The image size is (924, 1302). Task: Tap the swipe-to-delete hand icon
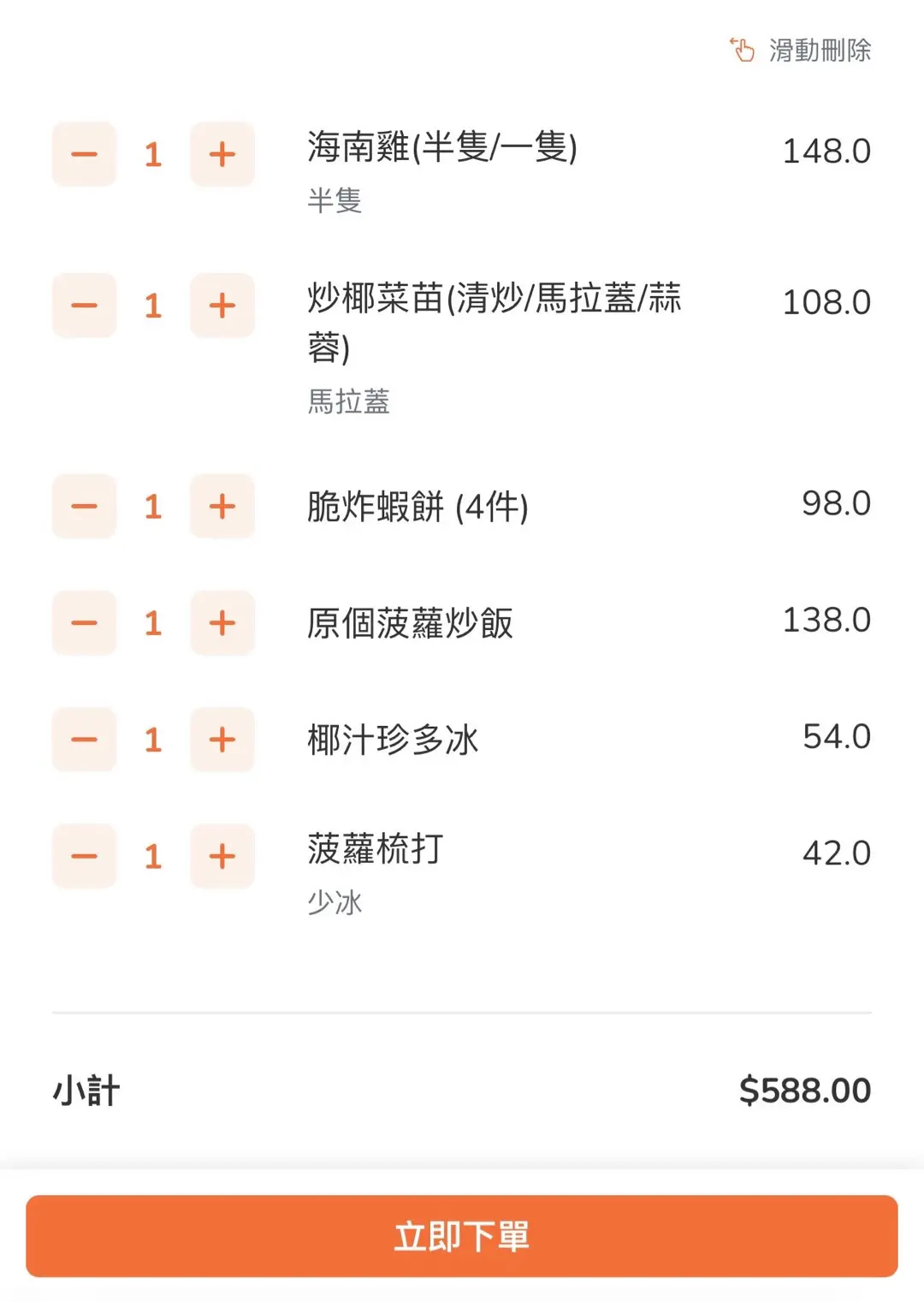(x=742, y=50)
